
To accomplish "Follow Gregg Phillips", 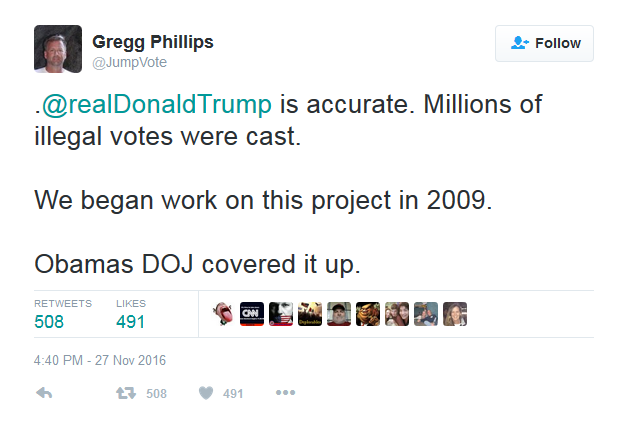I will pyautogui.click(x=545, y=43).
